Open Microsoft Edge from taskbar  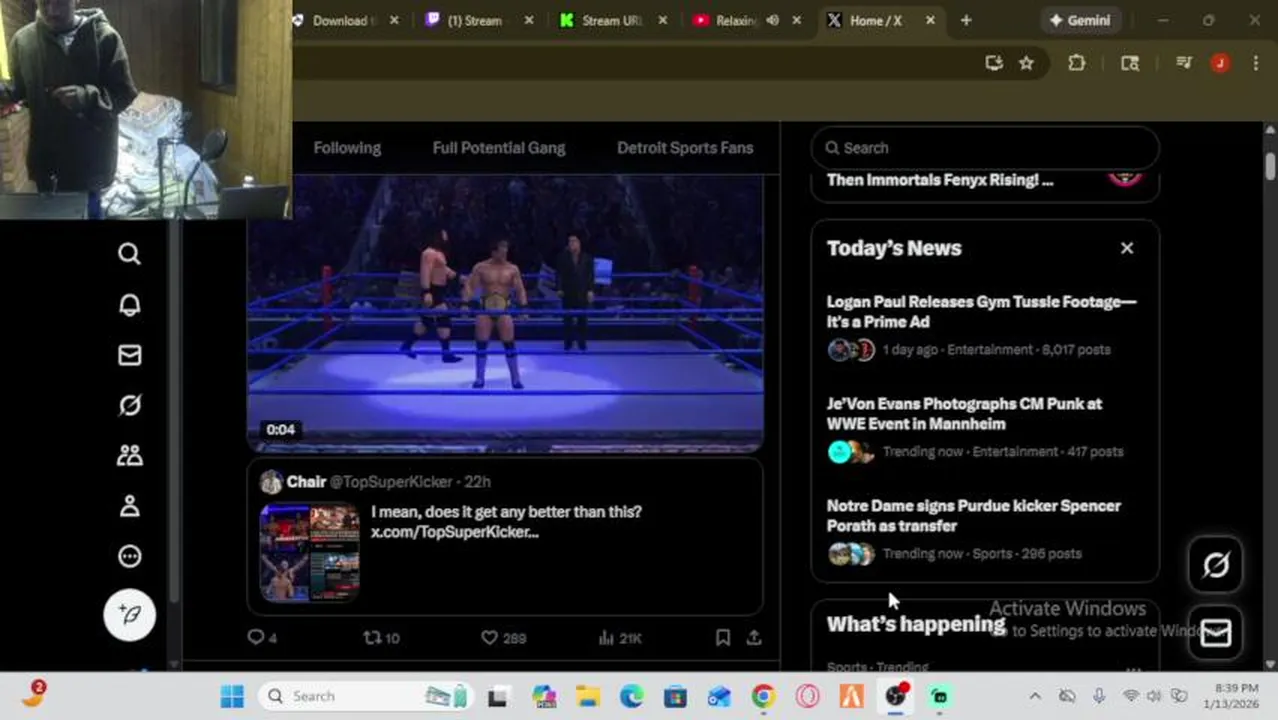coord(631,696)
